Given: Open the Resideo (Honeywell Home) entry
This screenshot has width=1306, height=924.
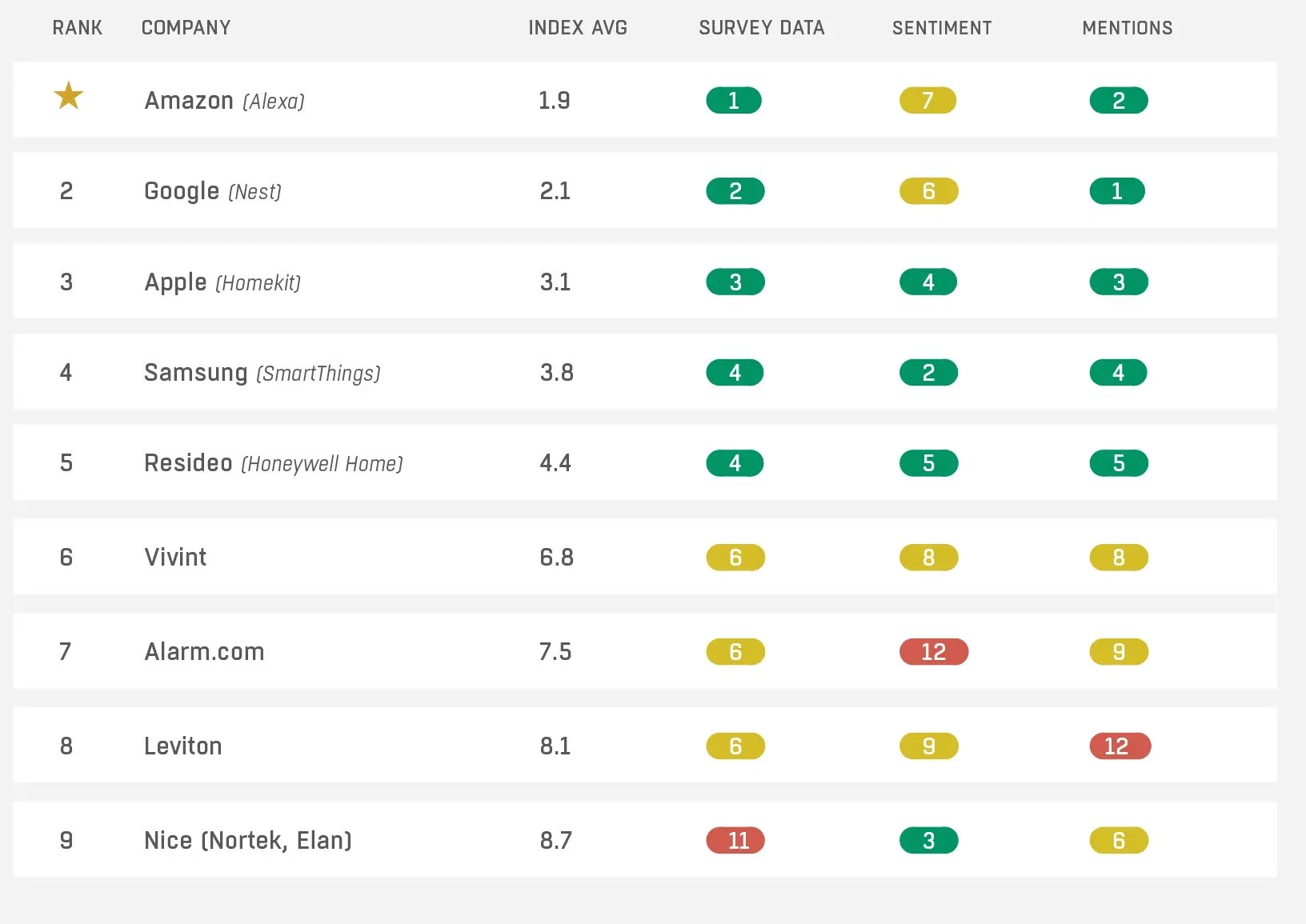Looking at the screenshot, I should [274, 463].
